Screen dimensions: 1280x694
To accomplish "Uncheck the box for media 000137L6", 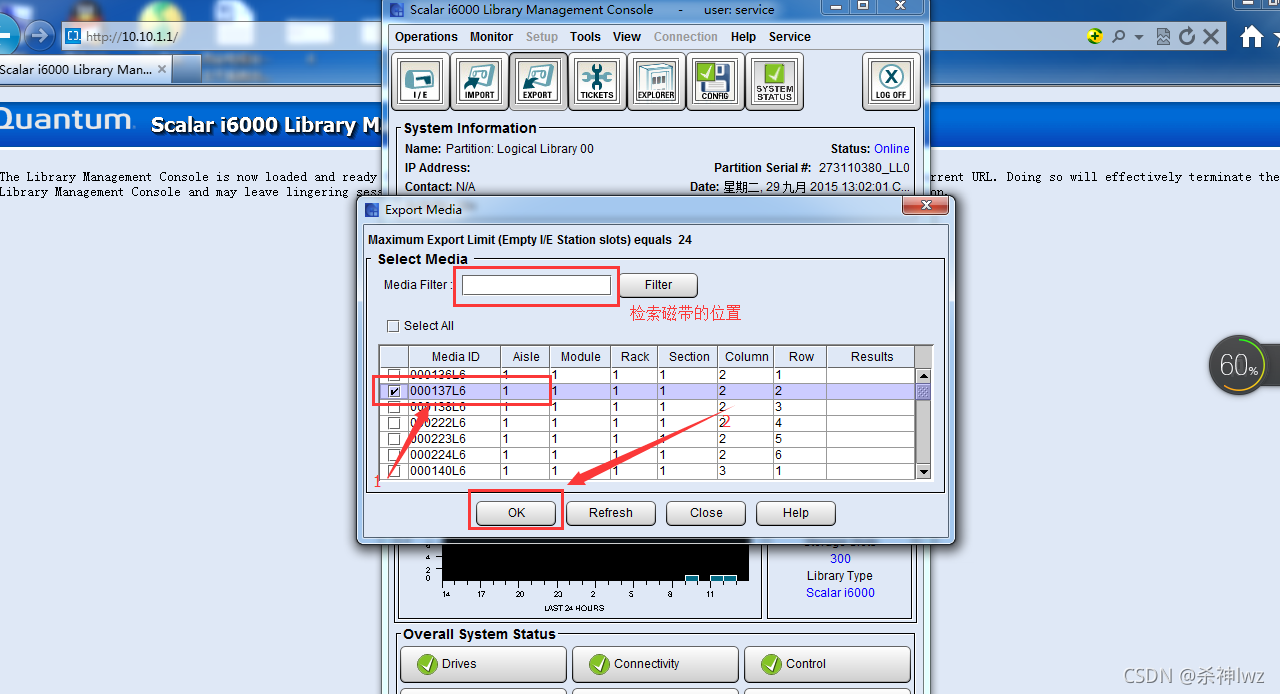I will point(394,391).
